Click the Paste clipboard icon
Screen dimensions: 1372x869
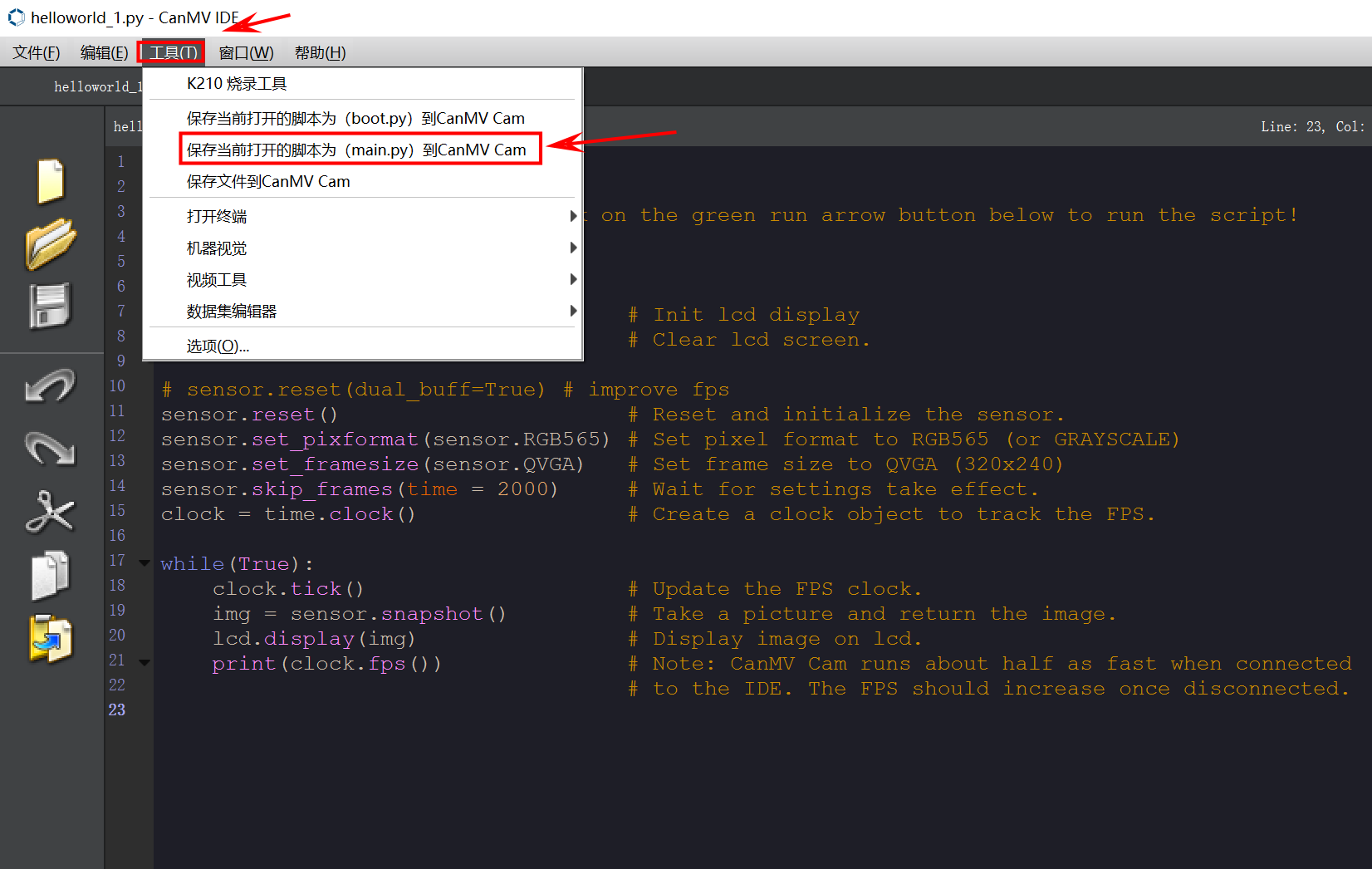[x=51, y=638]
